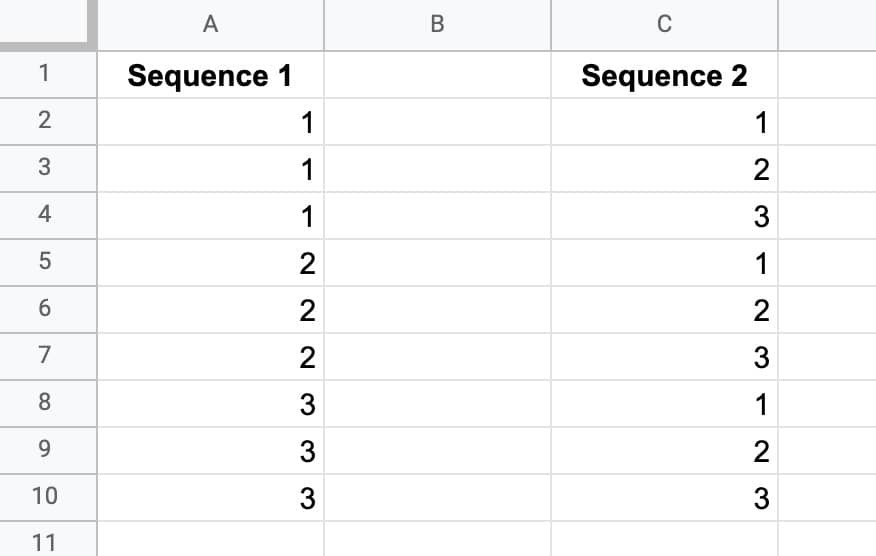Click empty cell B6

coord(437,310)
